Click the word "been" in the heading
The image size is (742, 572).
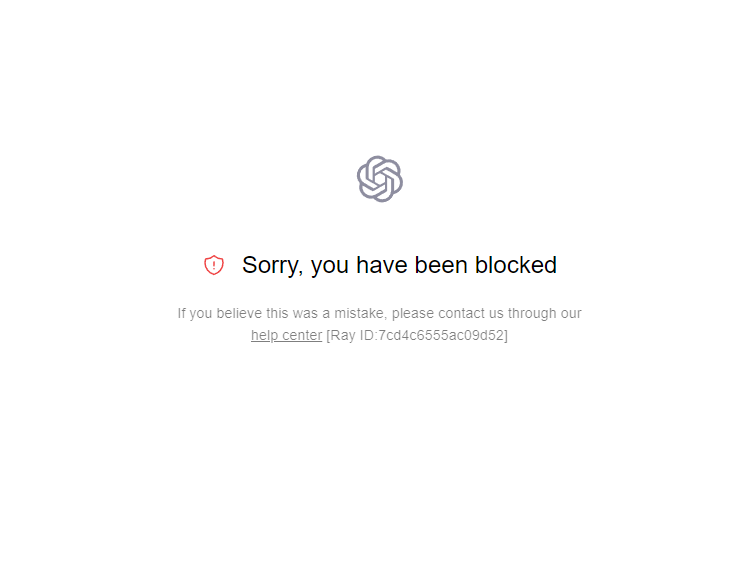click(441, 265)
